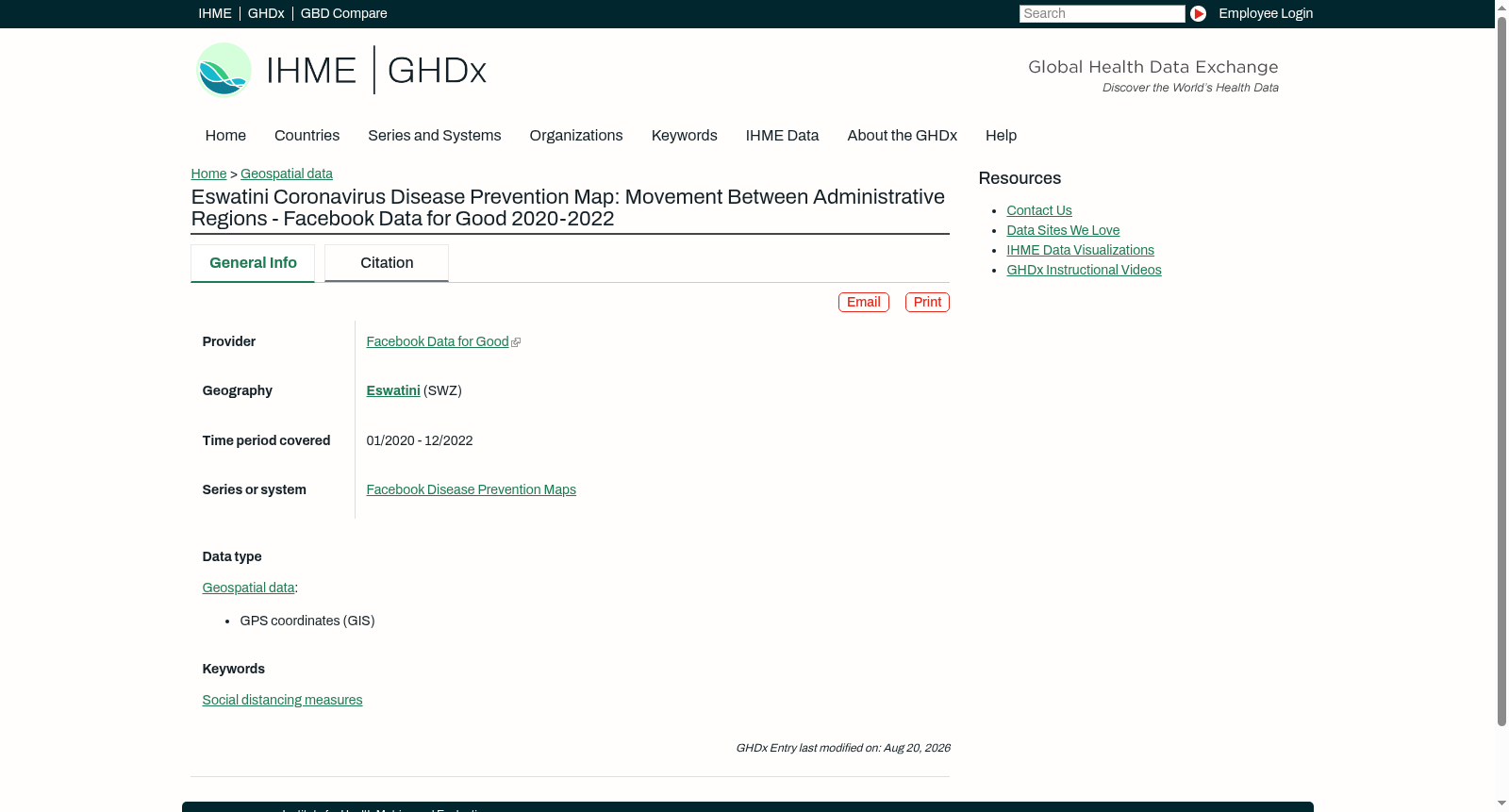Click the IHME leaf logo icon
The width and height of the screenshot is (1509, 812).
coord(224,70)
